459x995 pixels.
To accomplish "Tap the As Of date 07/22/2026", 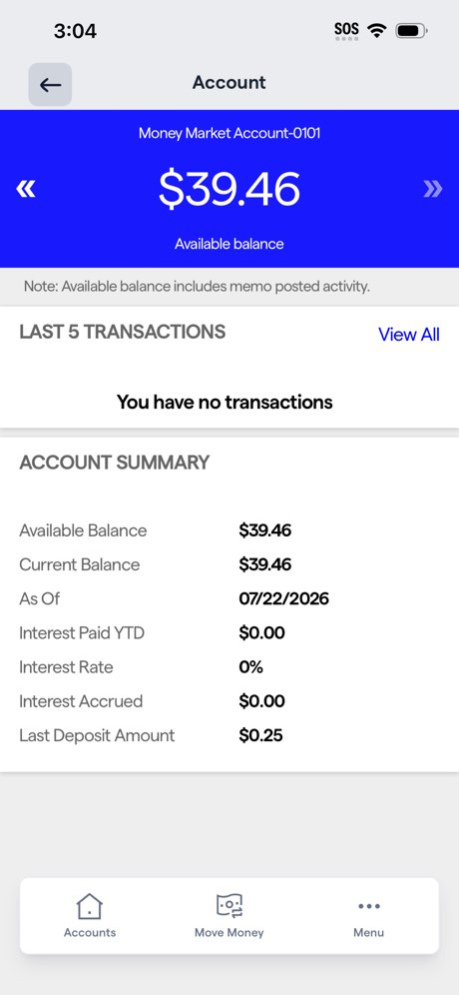I will pyautogui.click(x=284, y=598).
